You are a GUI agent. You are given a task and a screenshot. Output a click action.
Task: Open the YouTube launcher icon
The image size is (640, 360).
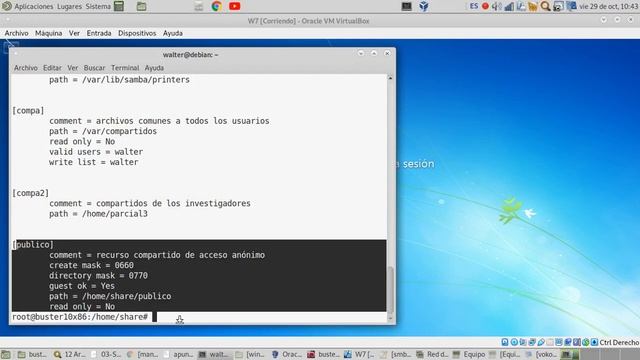coord(235,6)
